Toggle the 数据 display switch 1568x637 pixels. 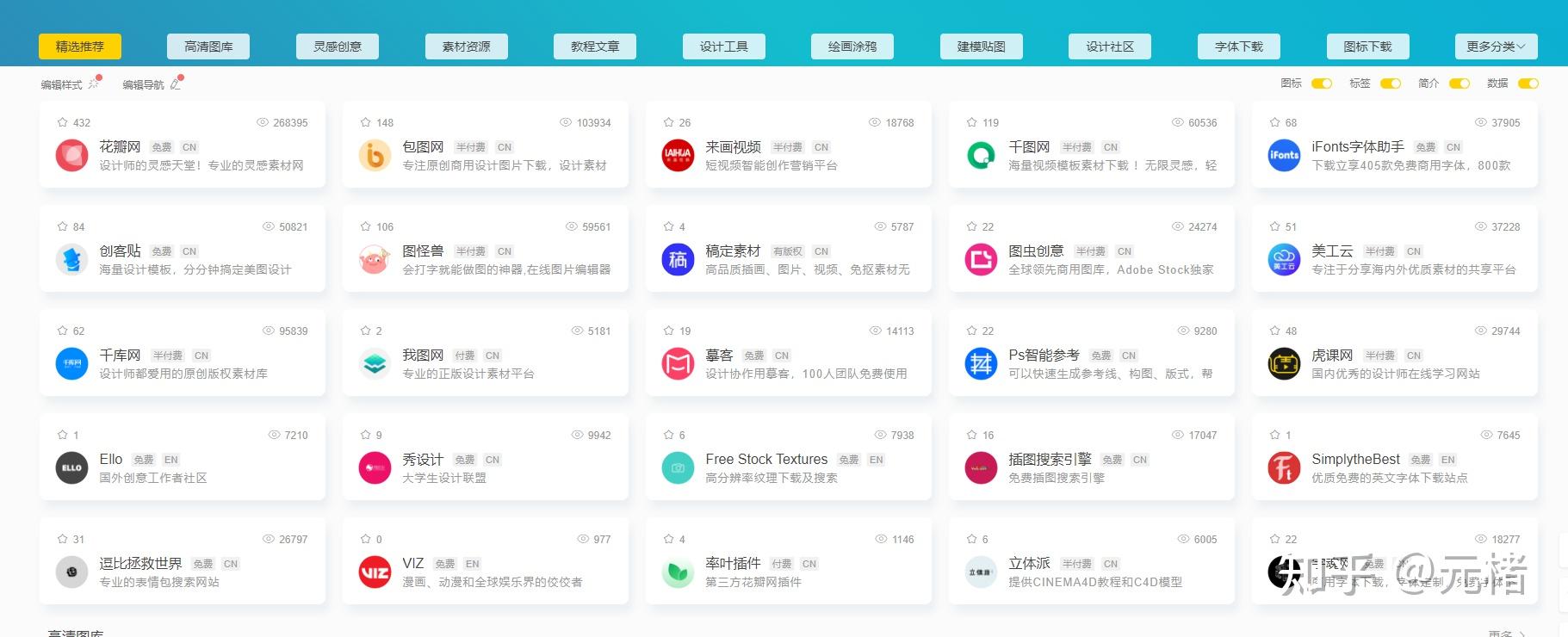[1528, 83]
